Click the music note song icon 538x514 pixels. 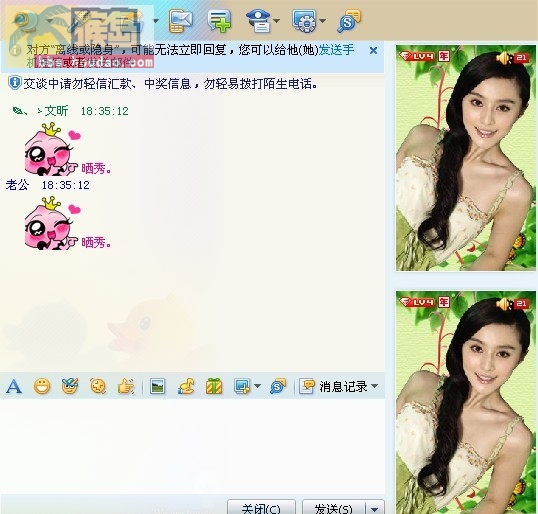pos(186,387)
